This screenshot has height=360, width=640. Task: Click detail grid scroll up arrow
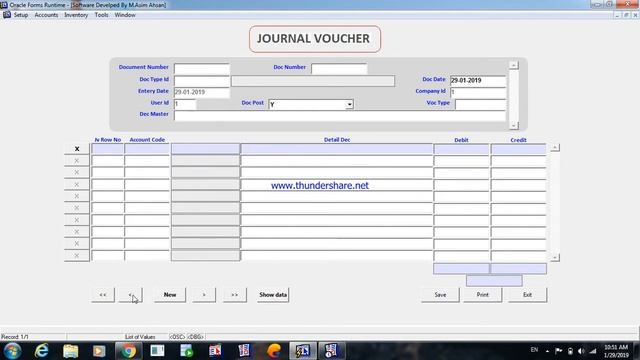(555, 147)
